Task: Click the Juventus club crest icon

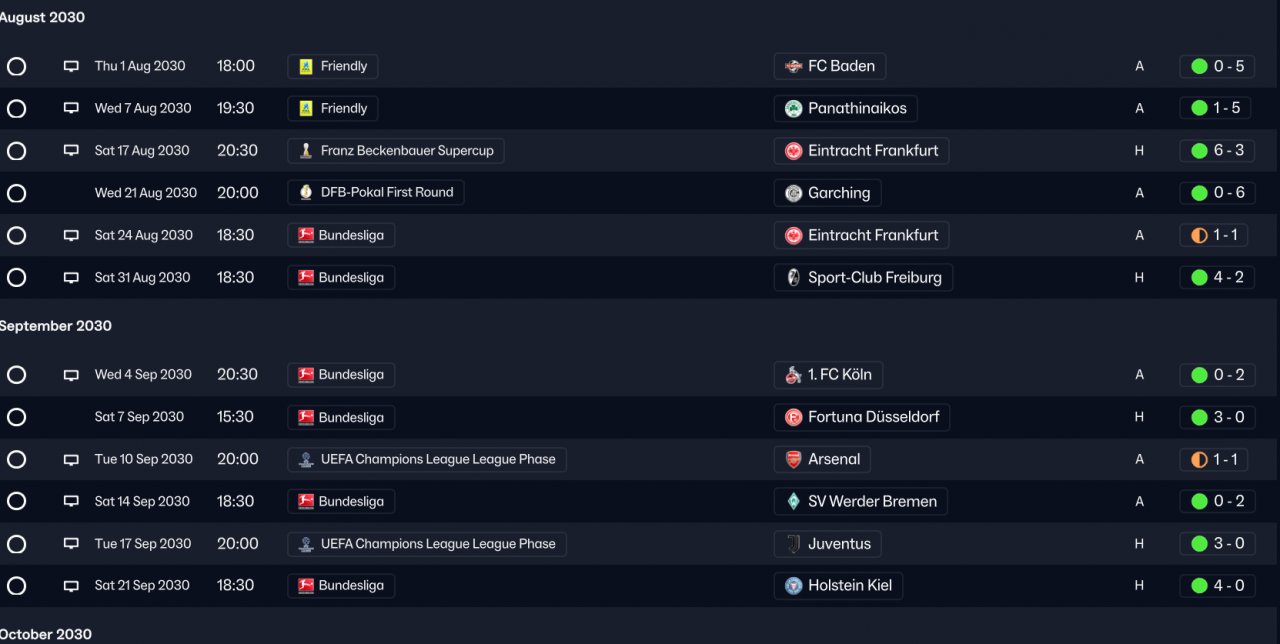Action: pos(793,544)
